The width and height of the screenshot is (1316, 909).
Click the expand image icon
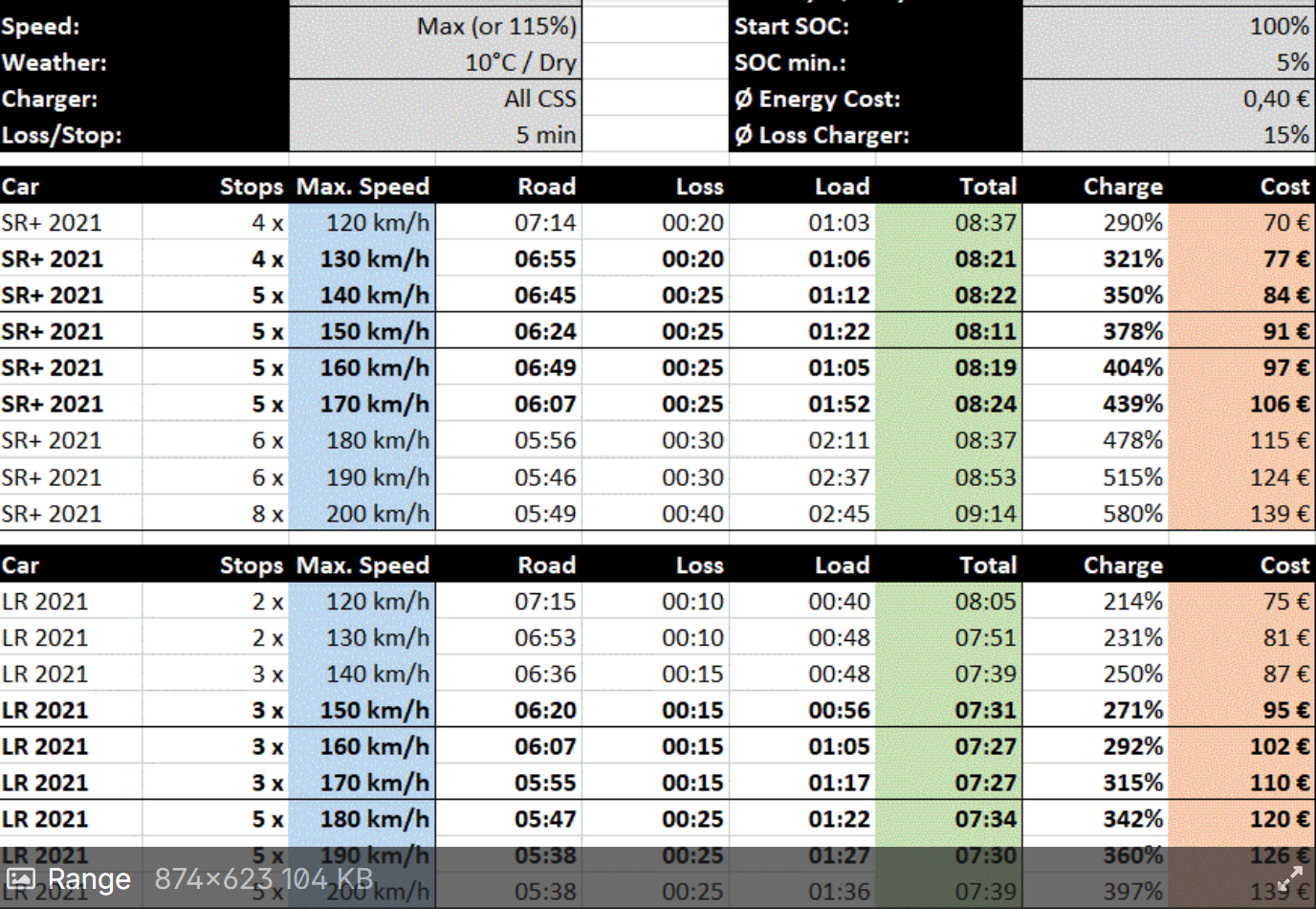1289,877
